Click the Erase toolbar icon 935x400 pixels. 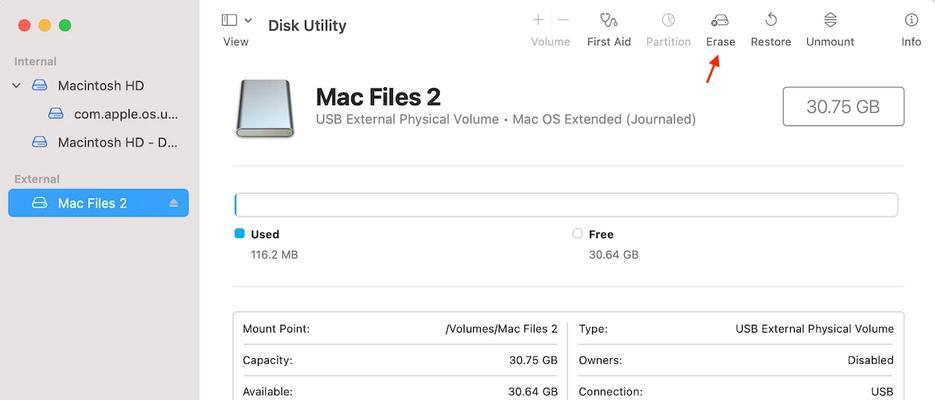point(720,21)
